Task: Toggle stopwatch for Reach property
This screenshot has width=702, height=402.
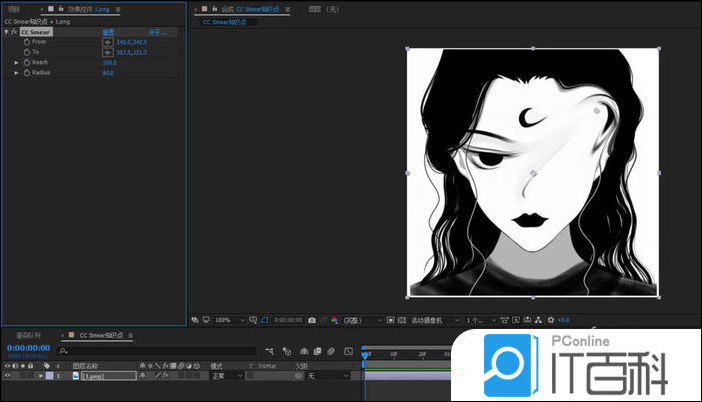Action: point(26,62)
